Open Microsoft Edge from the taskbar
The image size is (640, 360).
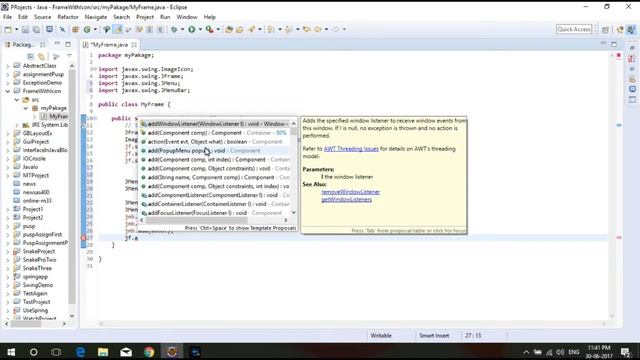pyautogui.click(x=80, y=352)
